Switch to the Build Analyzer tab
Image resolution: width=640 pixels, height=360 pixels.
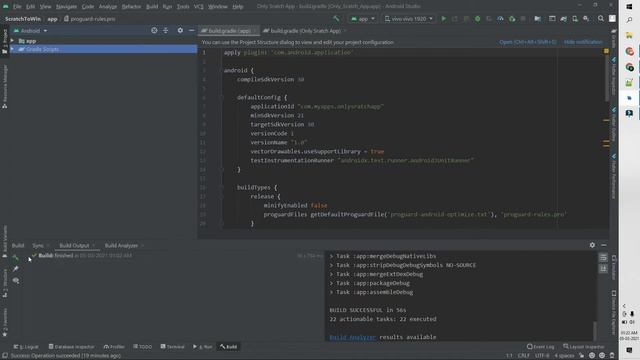click(121, 245)
